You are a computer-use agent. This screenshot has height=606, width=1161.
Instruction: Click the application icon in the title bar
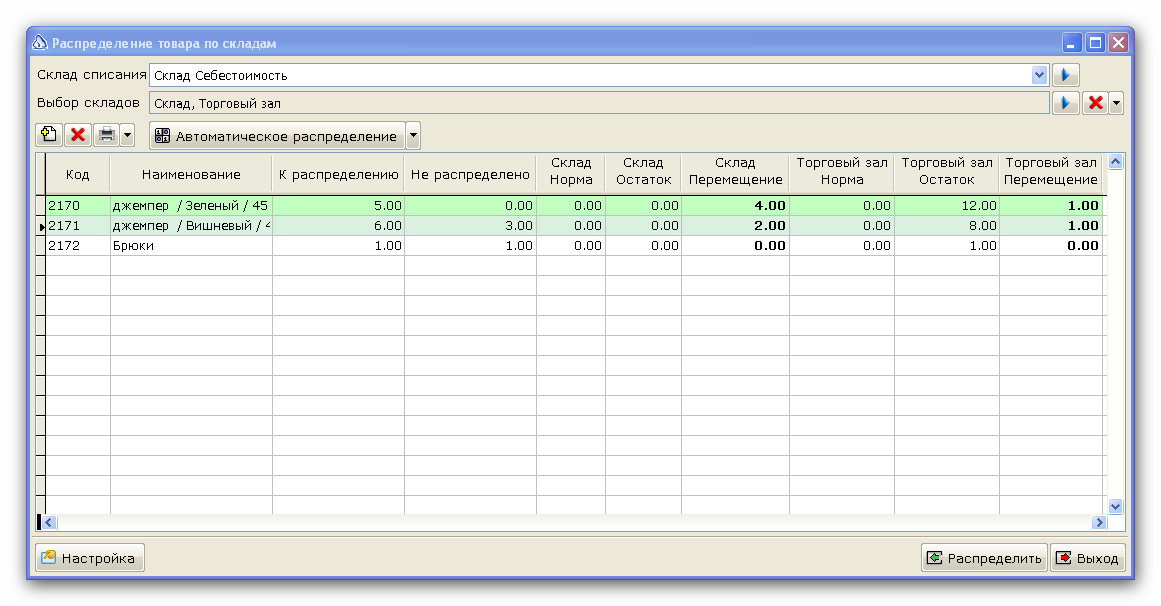40,42
